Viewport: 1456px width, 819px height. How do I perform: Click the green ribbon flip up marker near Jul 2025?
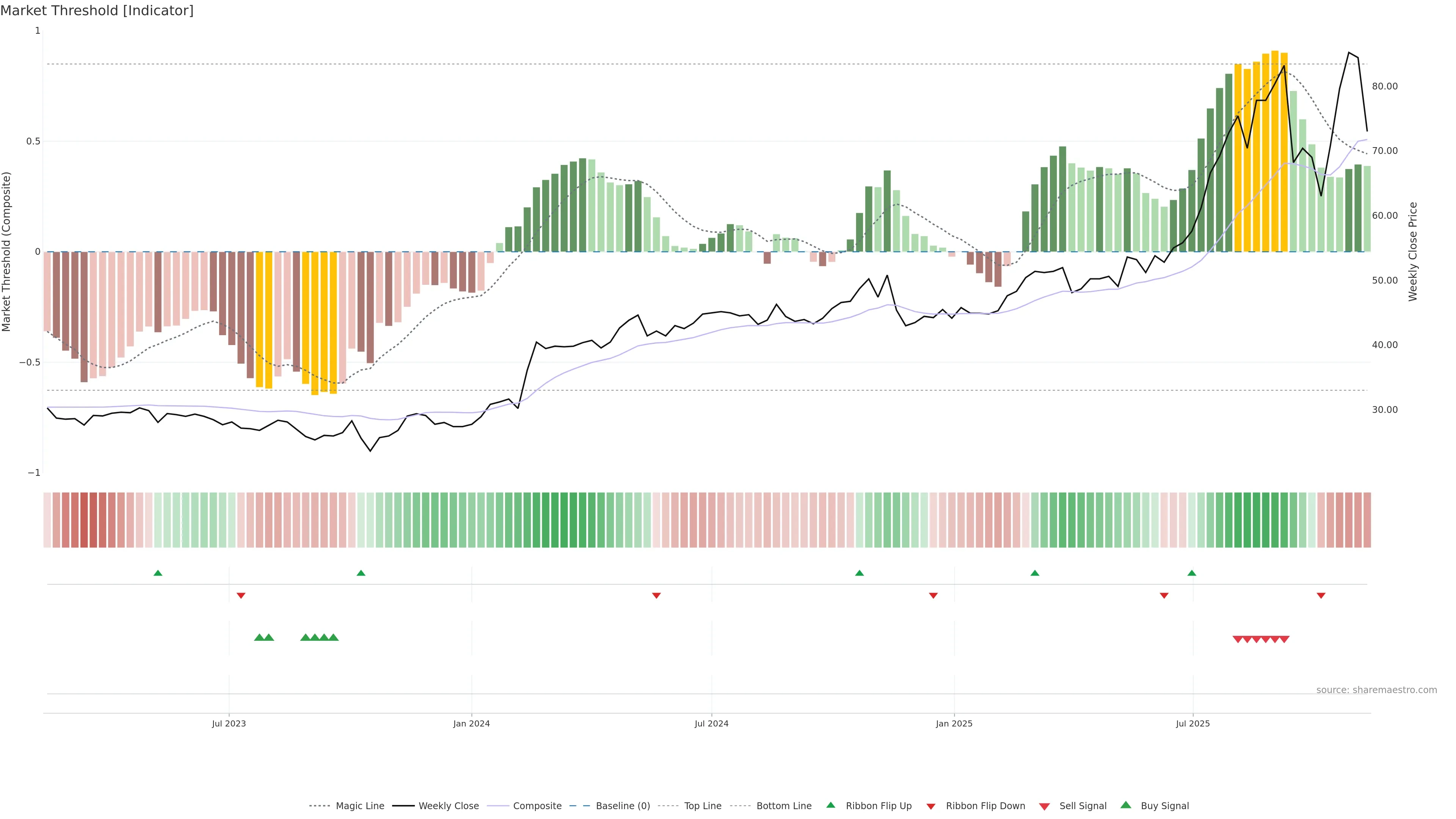(x=1191, y=573)
